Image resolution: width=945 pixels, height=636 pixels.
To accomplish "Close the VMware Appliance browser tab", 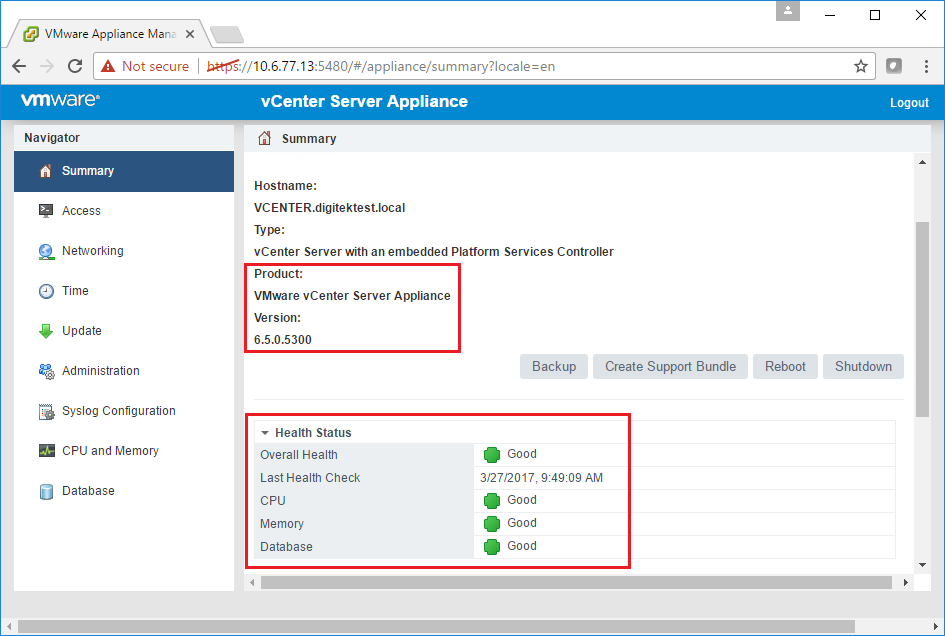I will [x=190, y=34].
